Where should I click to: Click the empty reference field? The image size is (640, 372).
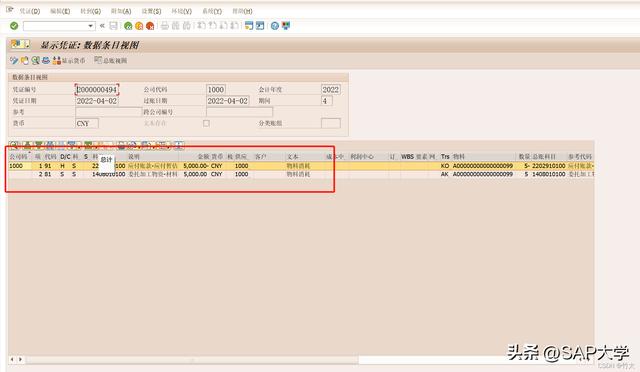point(109,112)
